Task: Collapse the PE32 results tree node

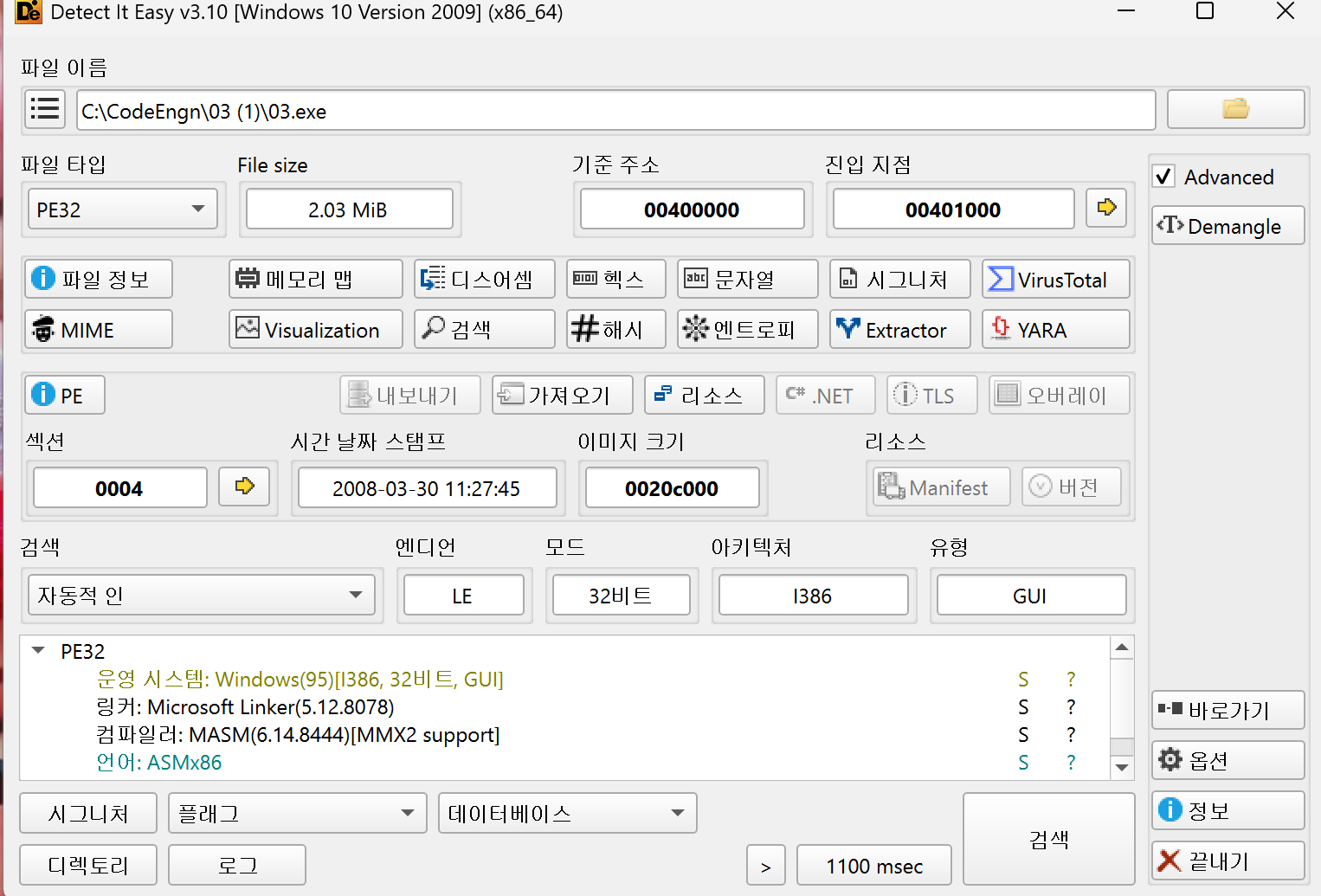Action: point(38,650)
